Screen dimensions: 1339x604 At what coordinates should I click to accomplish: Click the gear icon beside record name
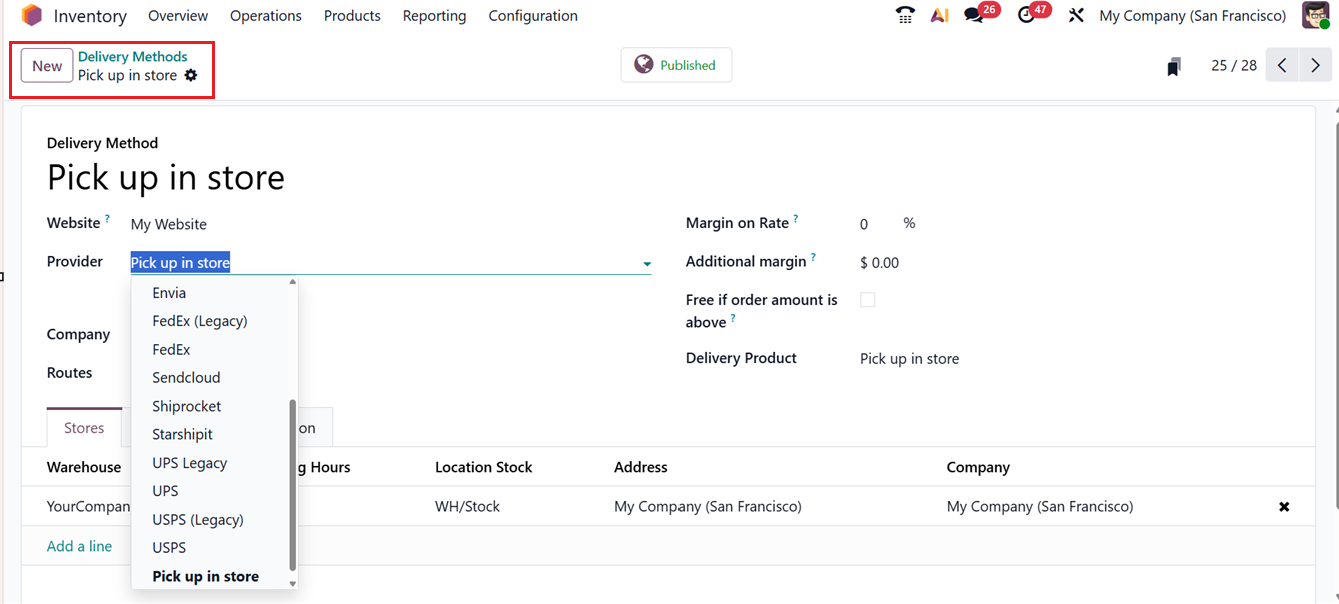[191, 76]
